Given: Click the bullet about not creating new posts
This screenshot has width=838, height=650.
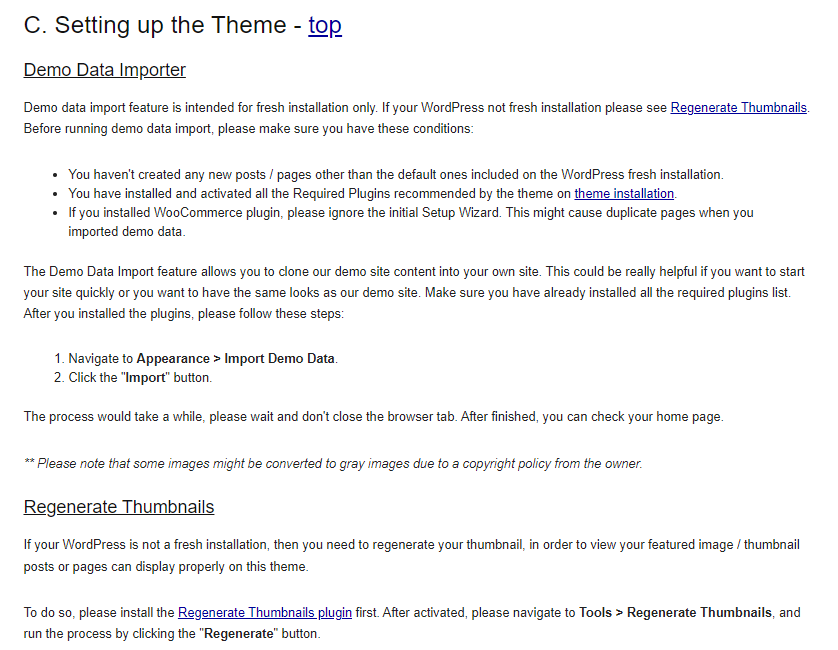Looking at the screenshot, I should 395,174.
